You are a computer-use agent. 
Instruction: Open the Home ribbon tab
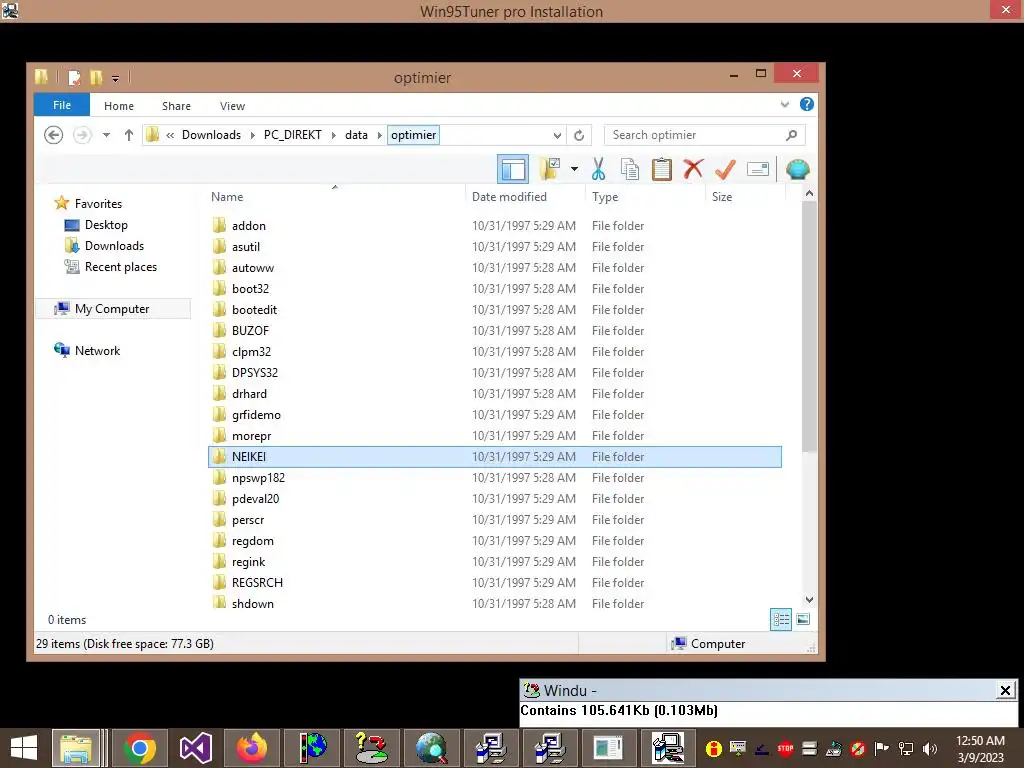[119, 106]
